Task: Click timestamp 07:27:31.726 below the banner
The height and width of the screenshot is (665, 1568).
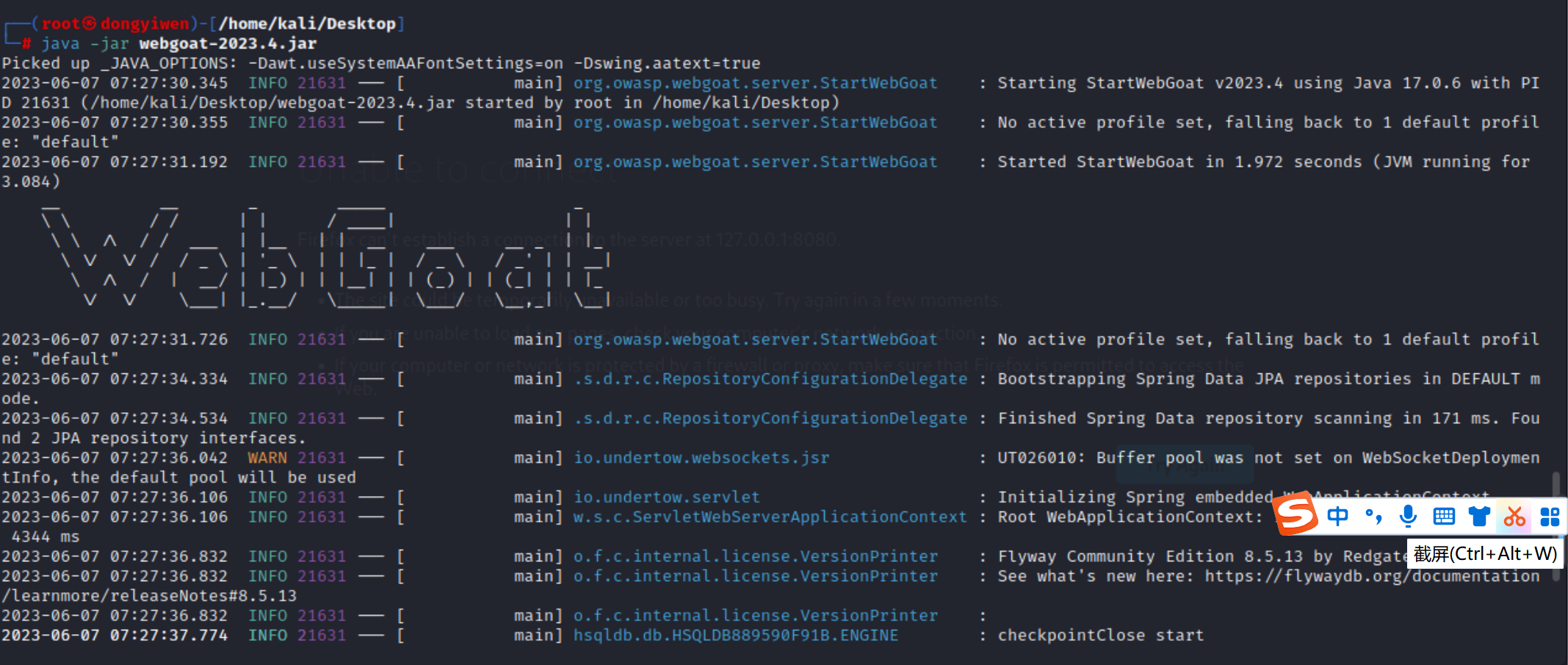Action: click(169, 339)
